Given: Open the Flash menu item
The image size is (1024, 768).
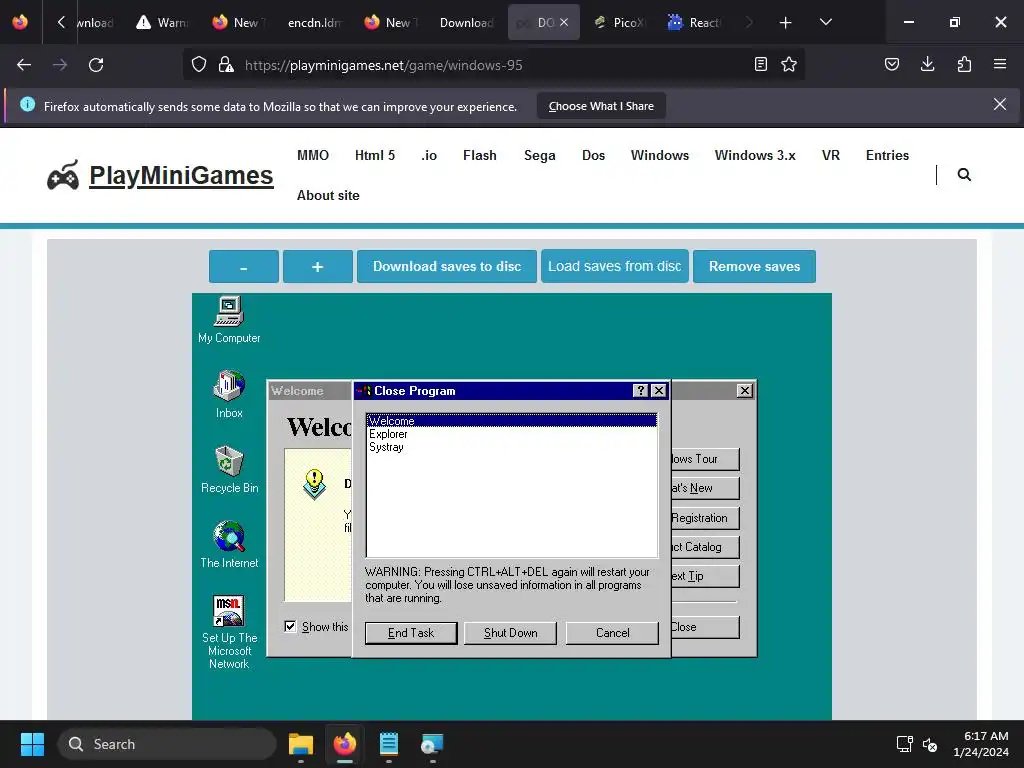Looking at the screenshot, I should (479, 155).
